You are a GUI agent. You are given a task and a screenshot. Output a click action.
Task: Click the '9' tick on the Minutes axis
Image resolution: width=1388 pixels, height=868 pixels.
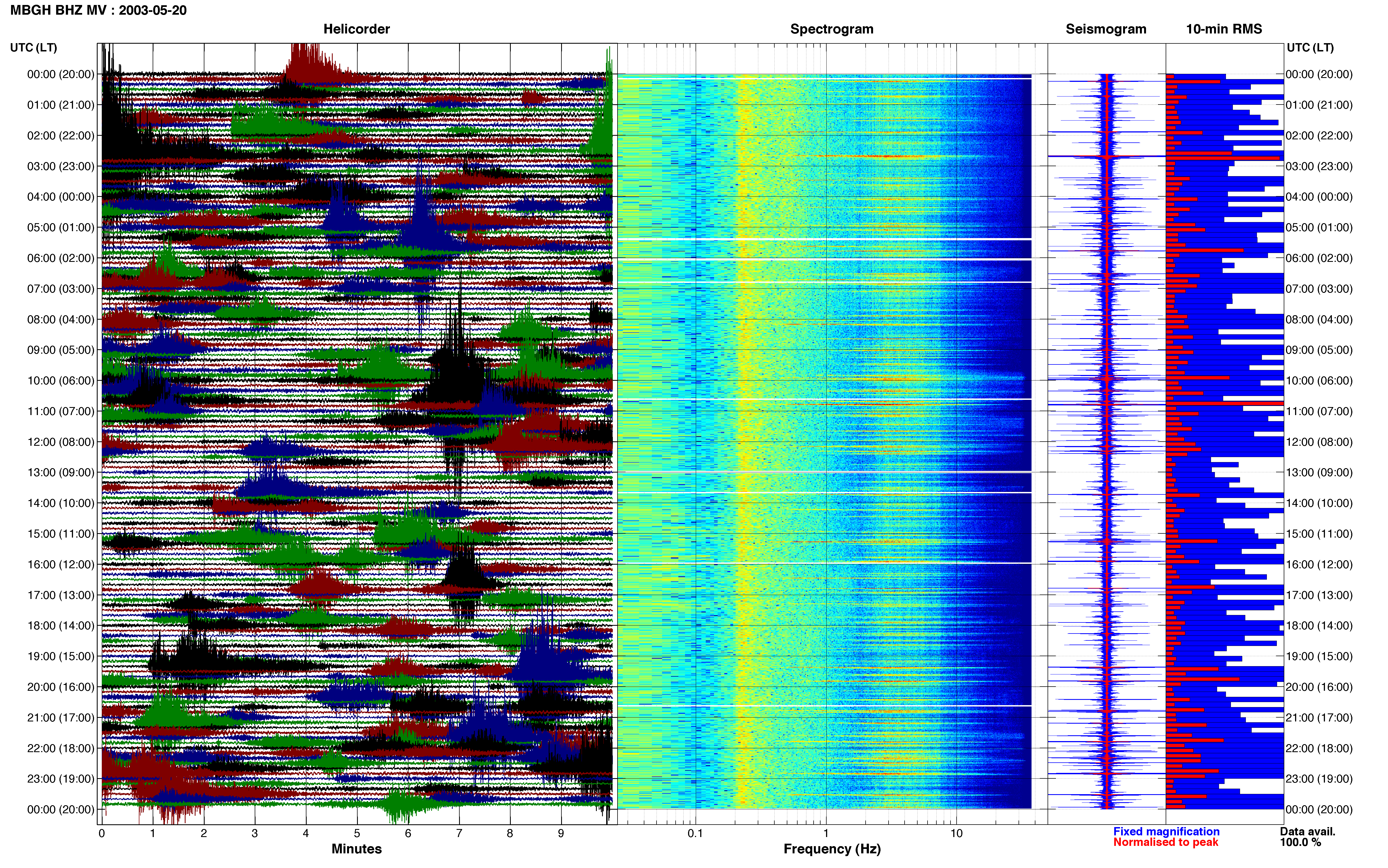pyautogui.click(x=561, y=833)
